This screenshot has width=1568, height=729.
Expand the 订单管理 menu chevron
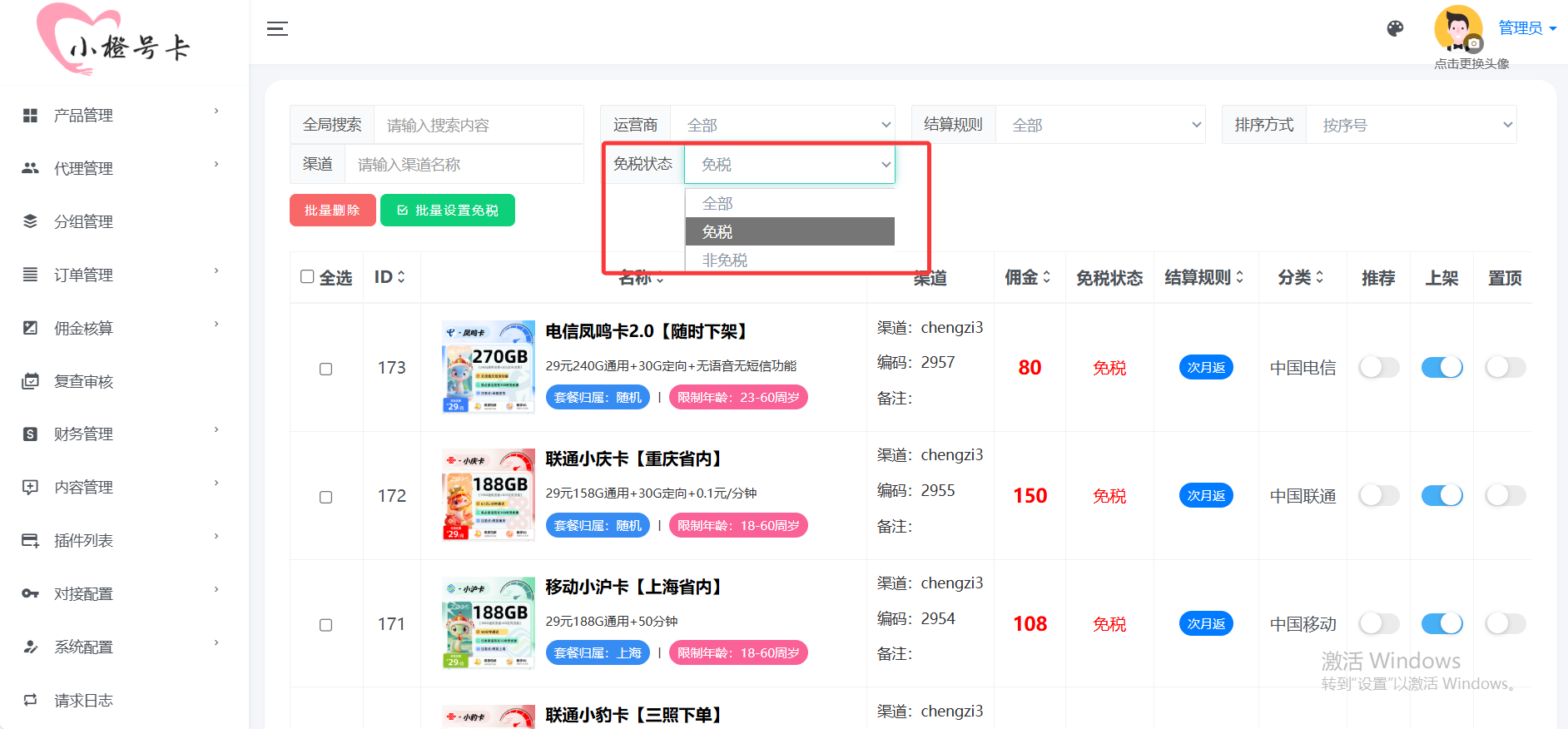[216, 270]
